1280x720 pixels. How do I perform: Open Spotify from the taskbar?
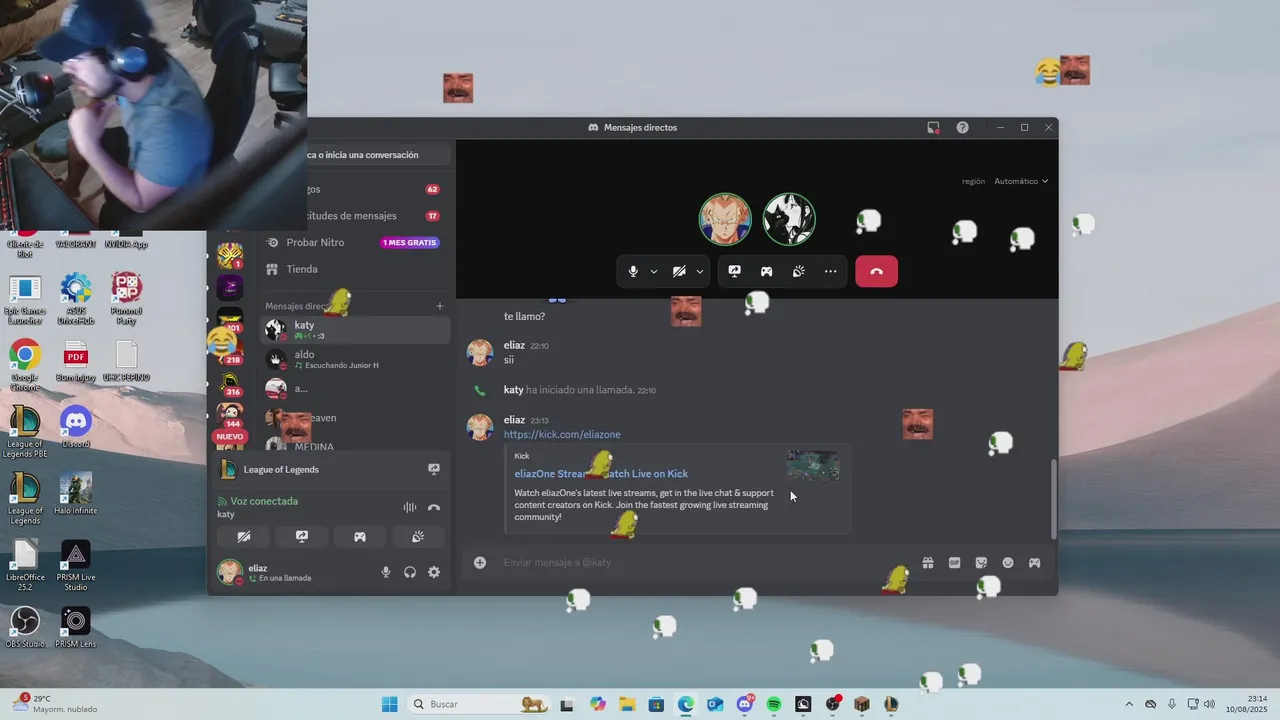coord(774,704)
